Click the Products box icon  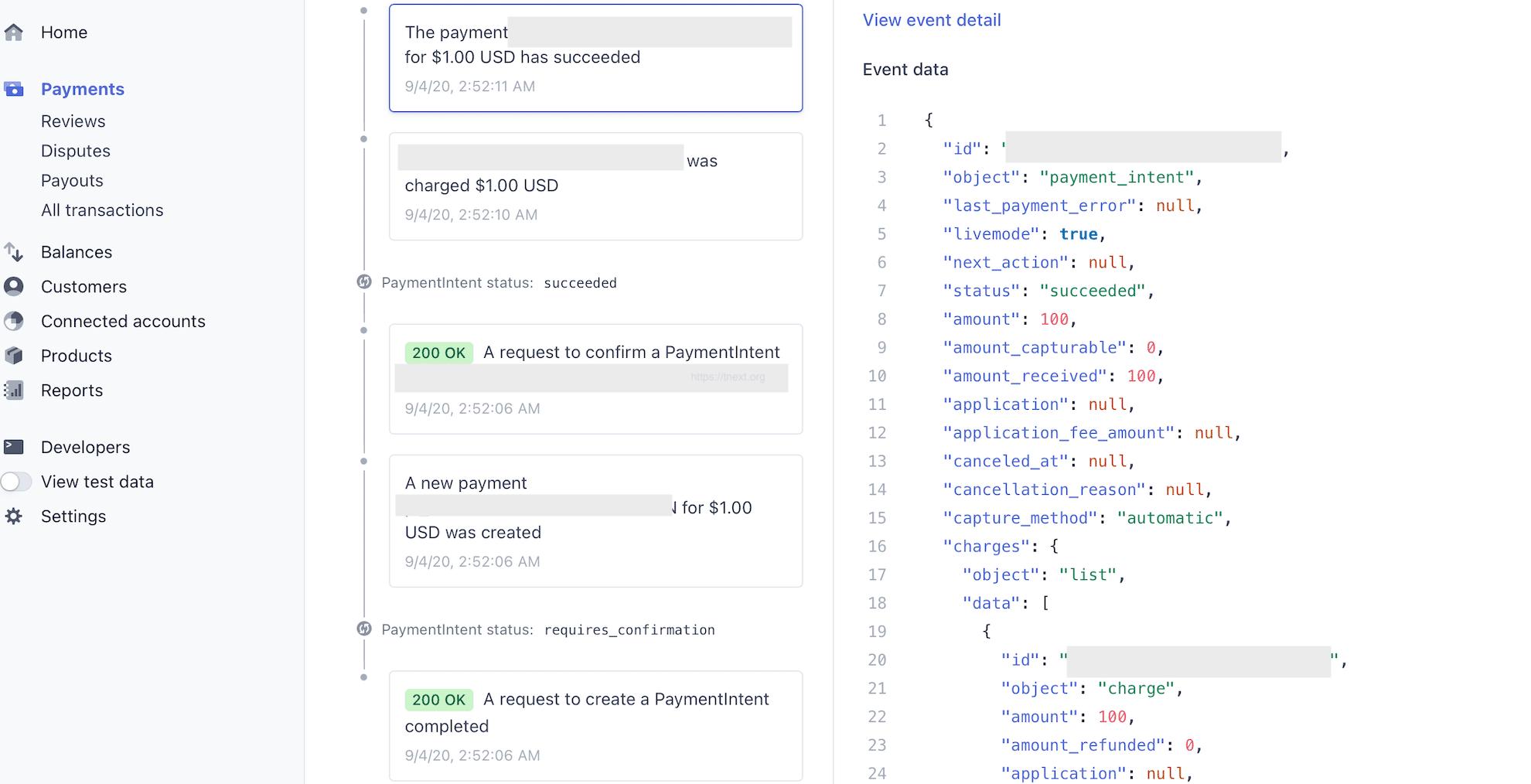pyautogui.click(x=14, y=356)
